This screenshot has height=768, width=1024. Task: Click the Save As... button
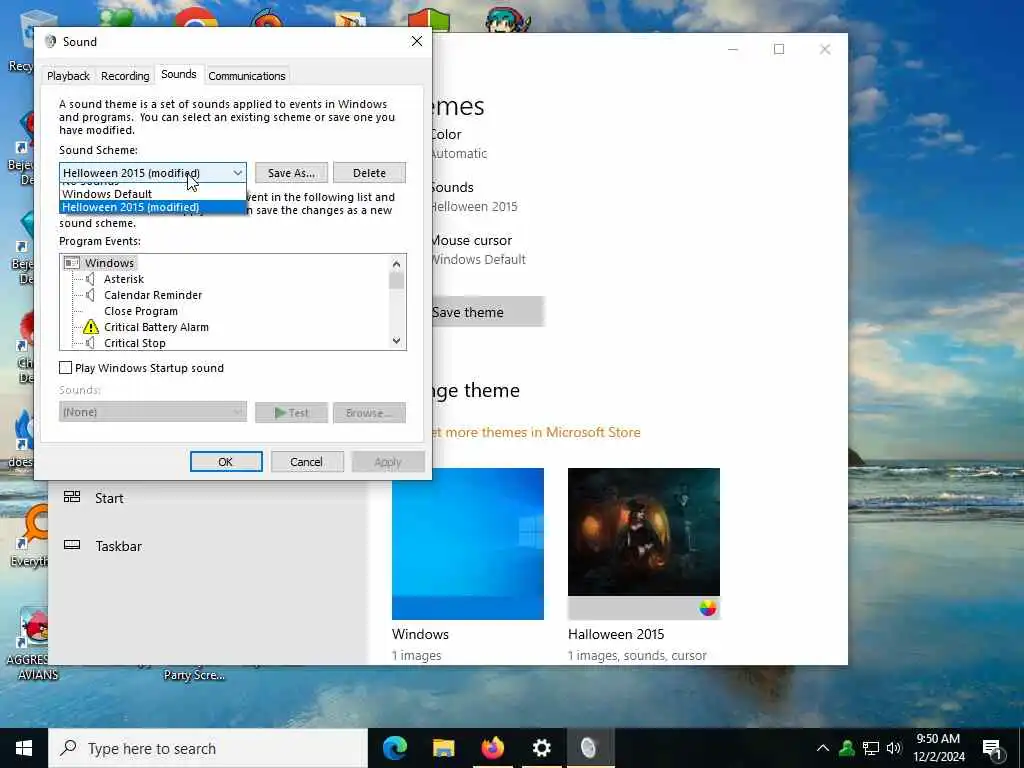pos(291,173)
